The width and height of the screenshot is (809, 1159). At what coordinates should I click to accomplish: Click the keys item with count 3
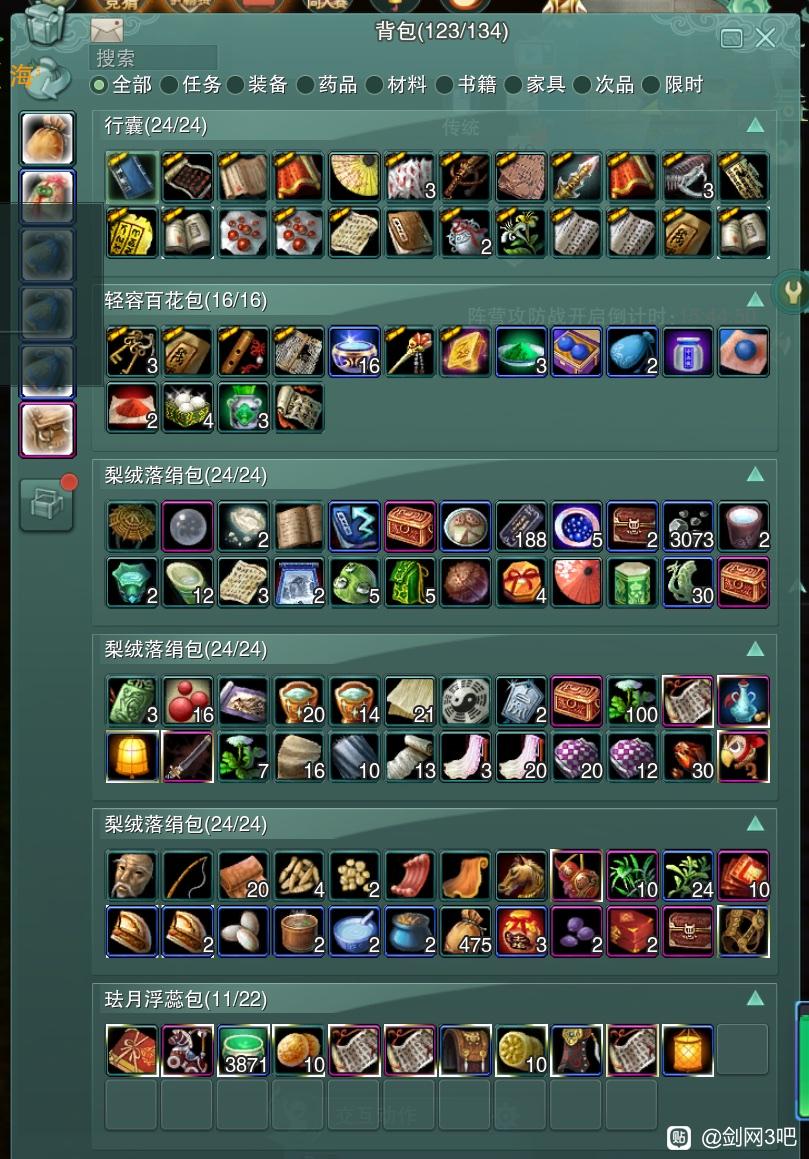132,352
